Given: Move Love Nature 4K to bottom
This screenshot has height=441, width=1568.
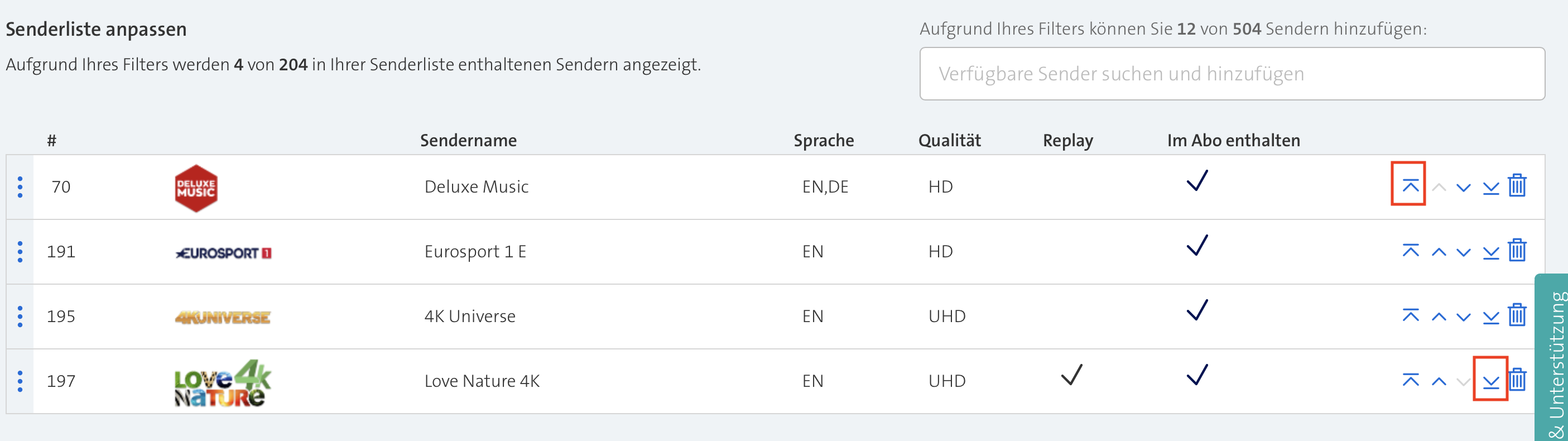Looking at the screenshot, I should [1490, 381].
